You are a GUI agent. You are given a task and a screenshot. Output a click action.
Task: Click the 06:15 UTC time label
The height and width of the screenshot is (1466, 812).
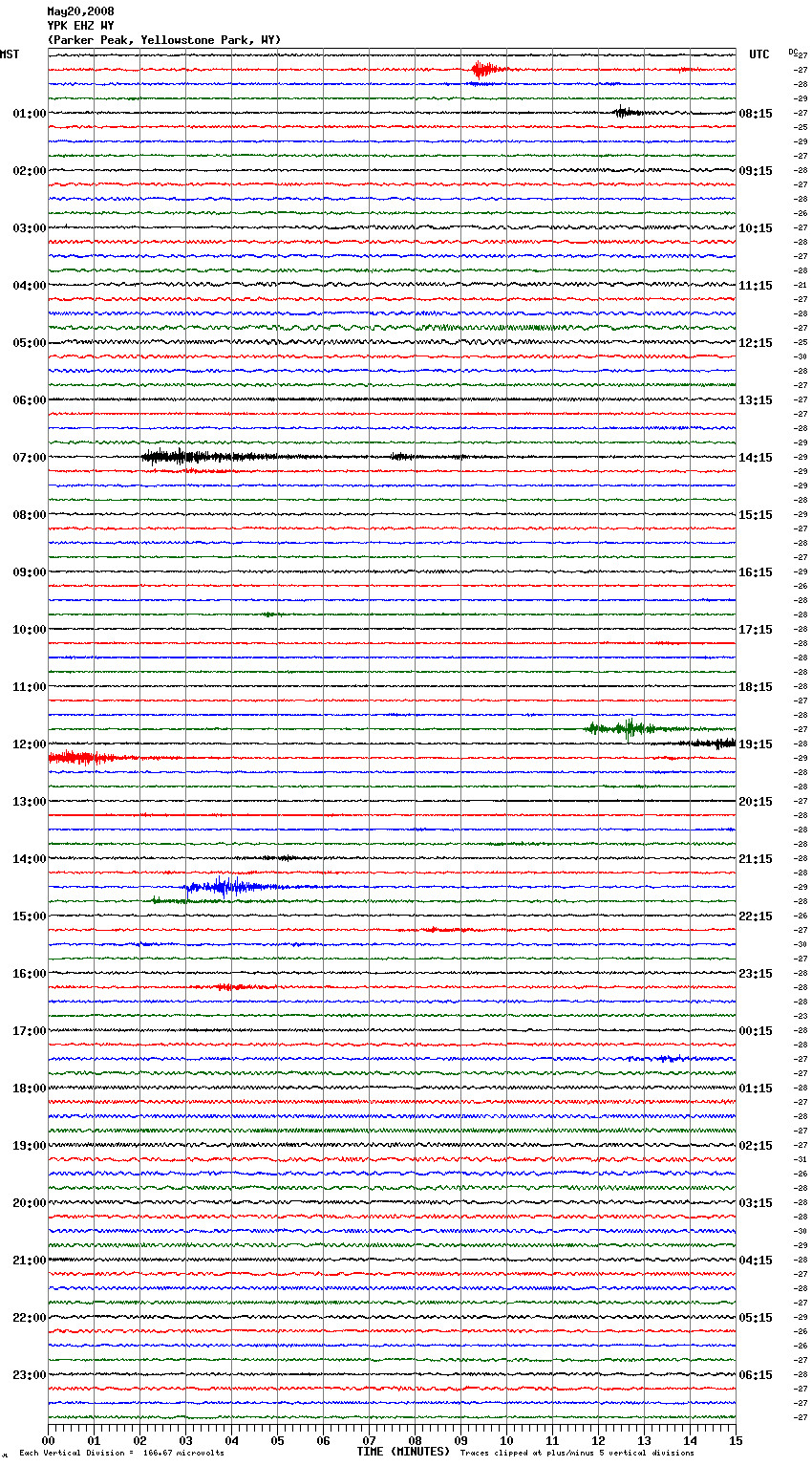(756, 1374)
